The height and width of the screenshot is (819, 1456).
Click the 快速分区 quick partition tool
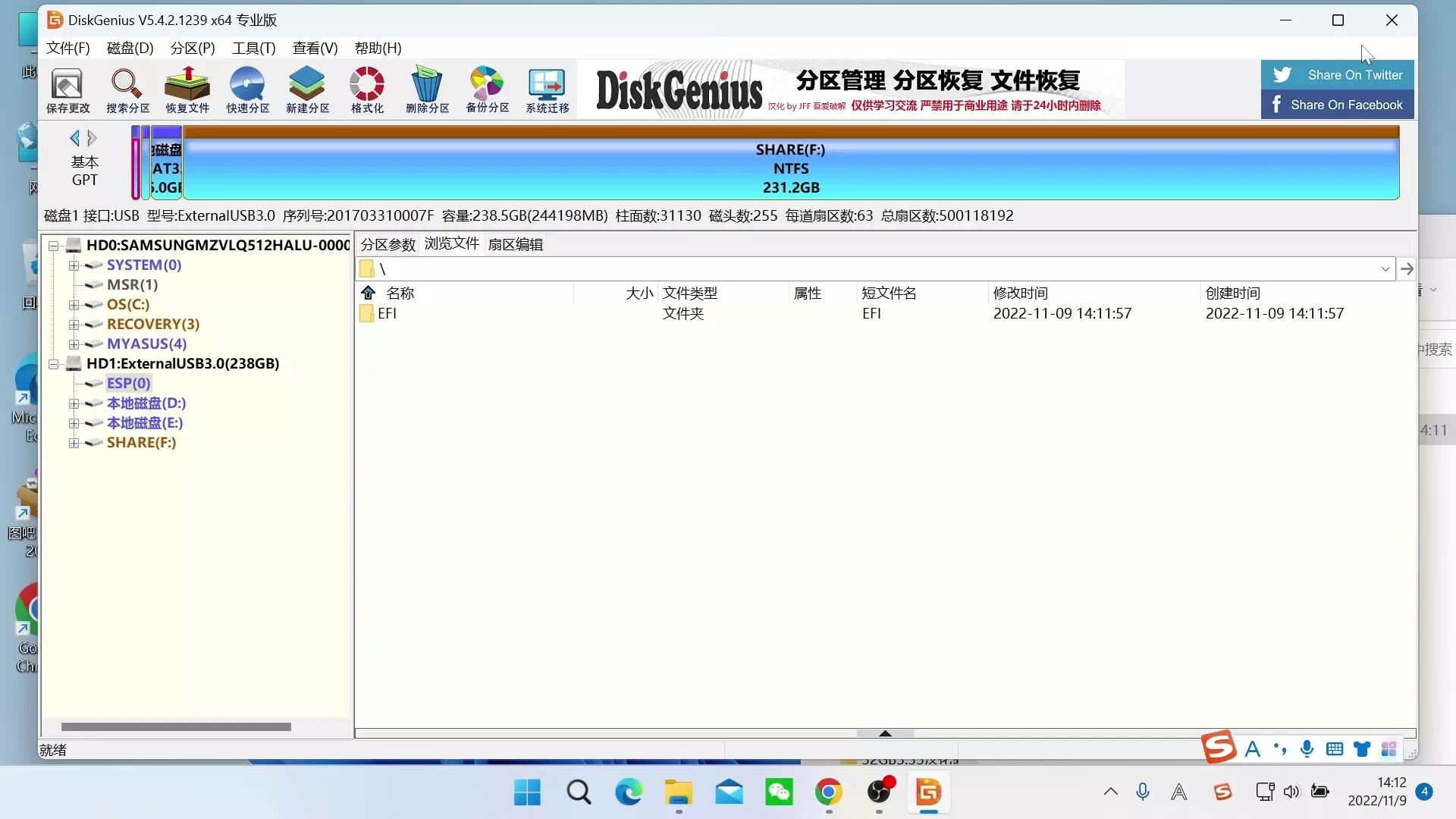[x=246, y=89]
